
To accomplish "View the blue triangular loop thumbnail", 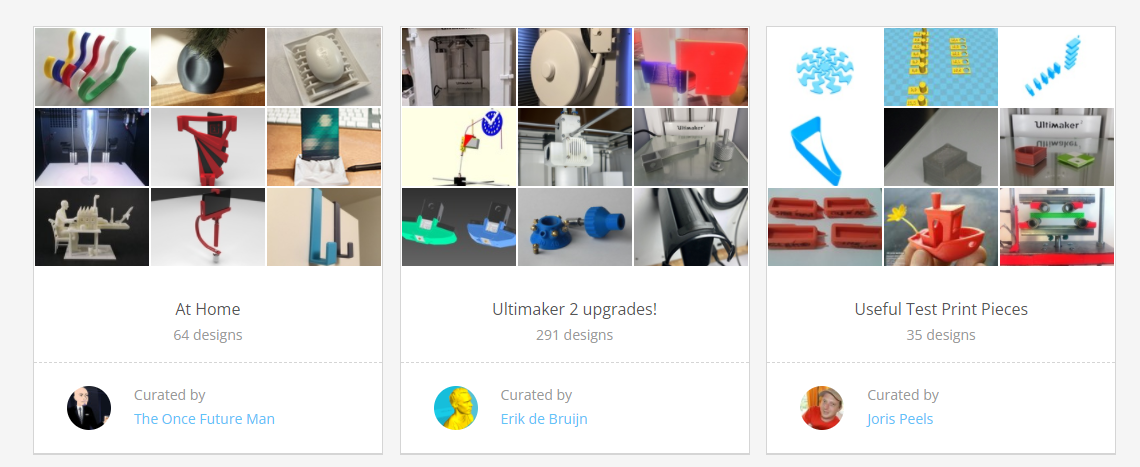I will click(825, 147).
